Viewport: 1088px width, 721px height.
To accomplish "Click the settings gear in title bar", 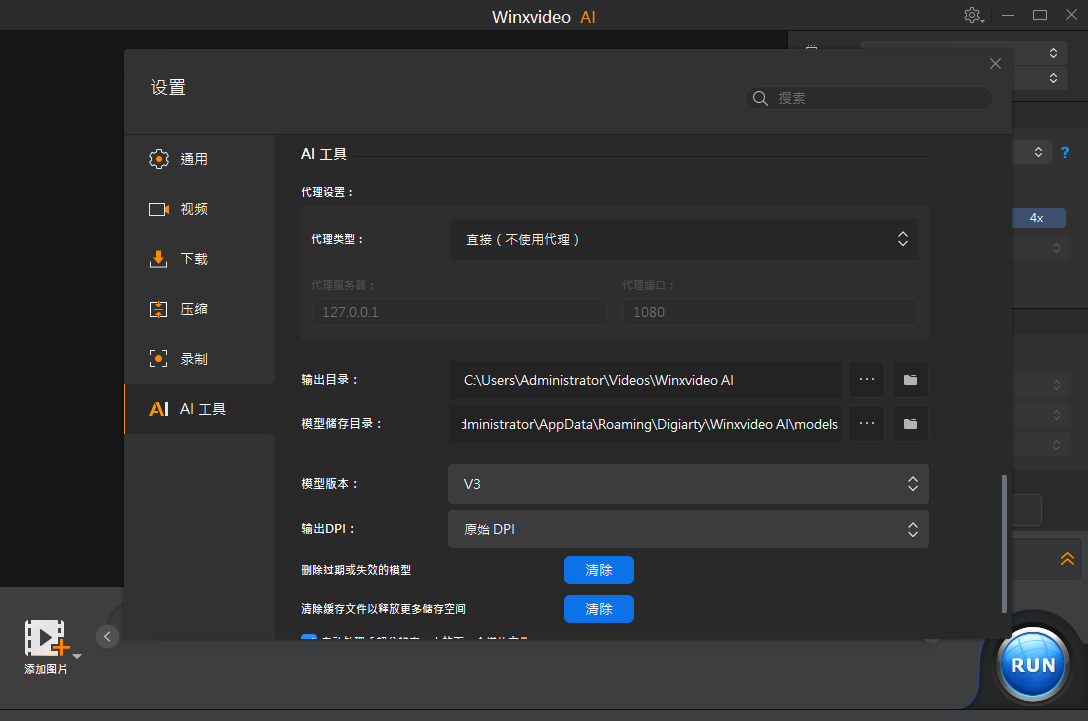I will click(972, 15).
